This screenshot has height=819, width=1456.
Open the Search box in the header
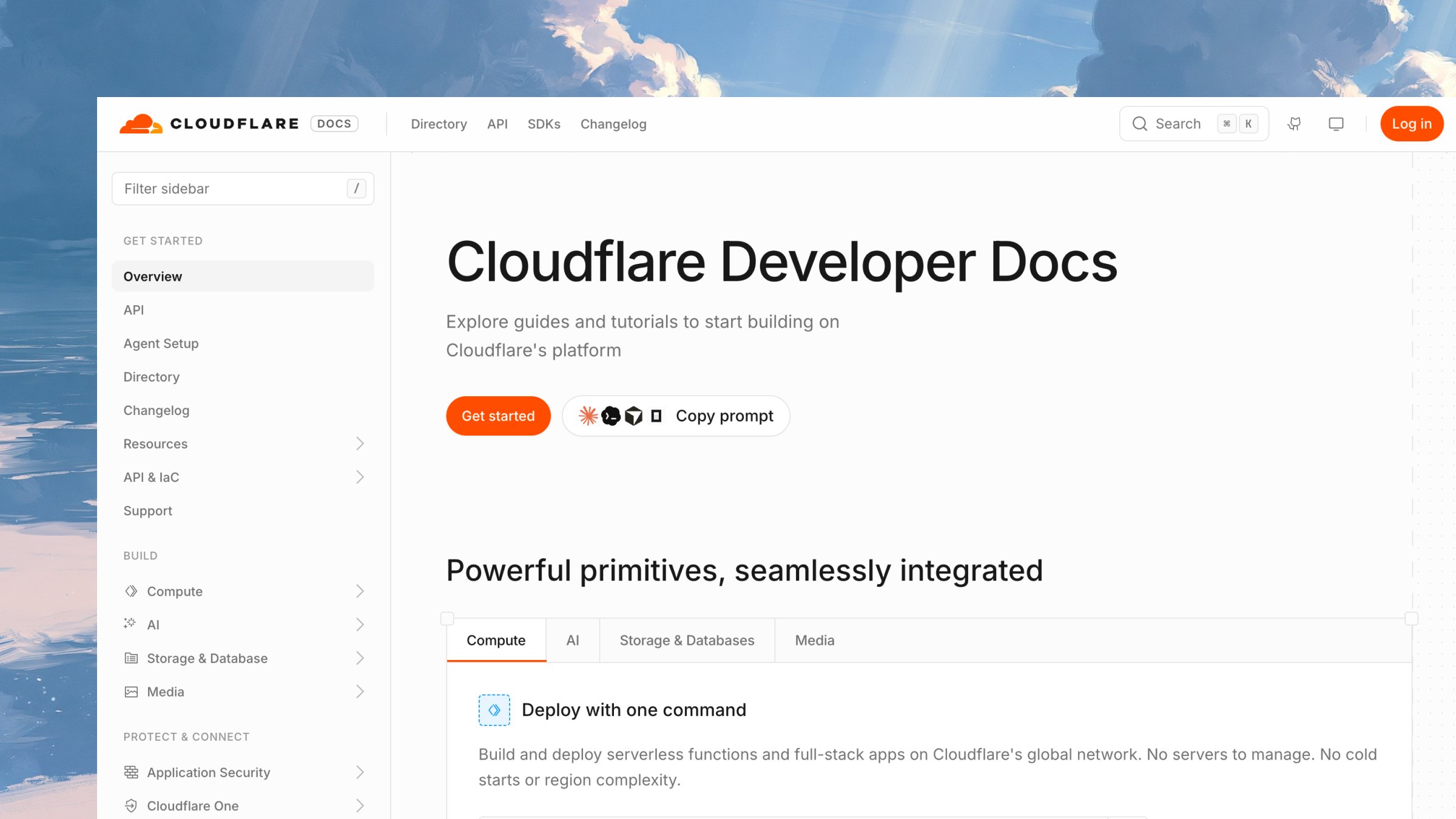click(x=1194, y=124)
